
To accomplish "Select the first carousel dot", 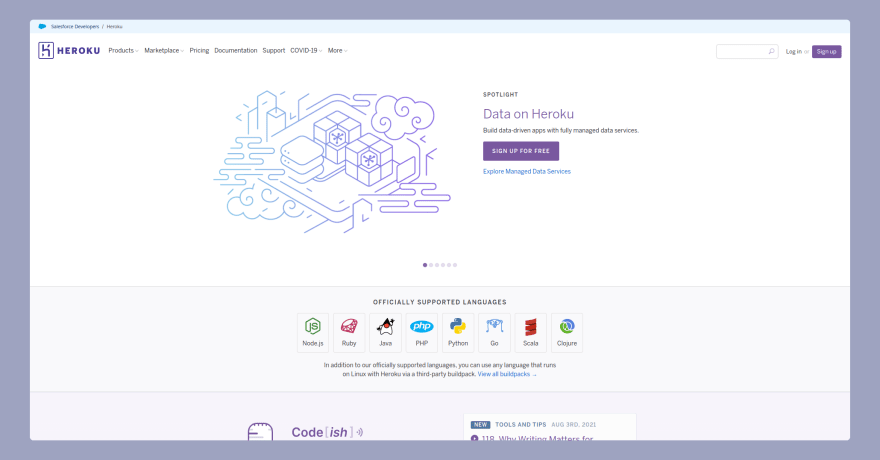I will click(425, 265).
